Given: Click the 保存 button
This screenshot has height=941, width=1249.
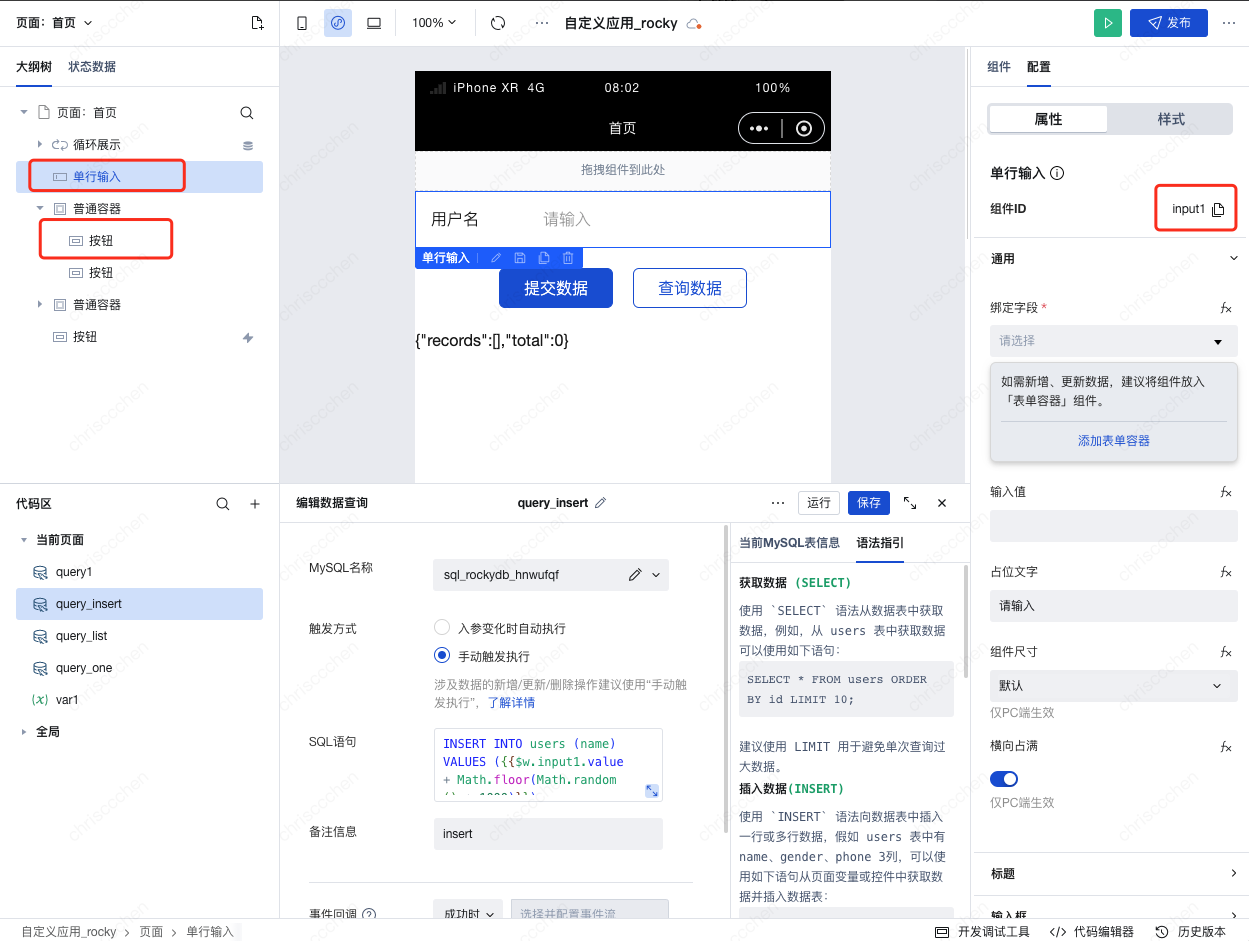Looking at the screenshot, I should [869, 503].
